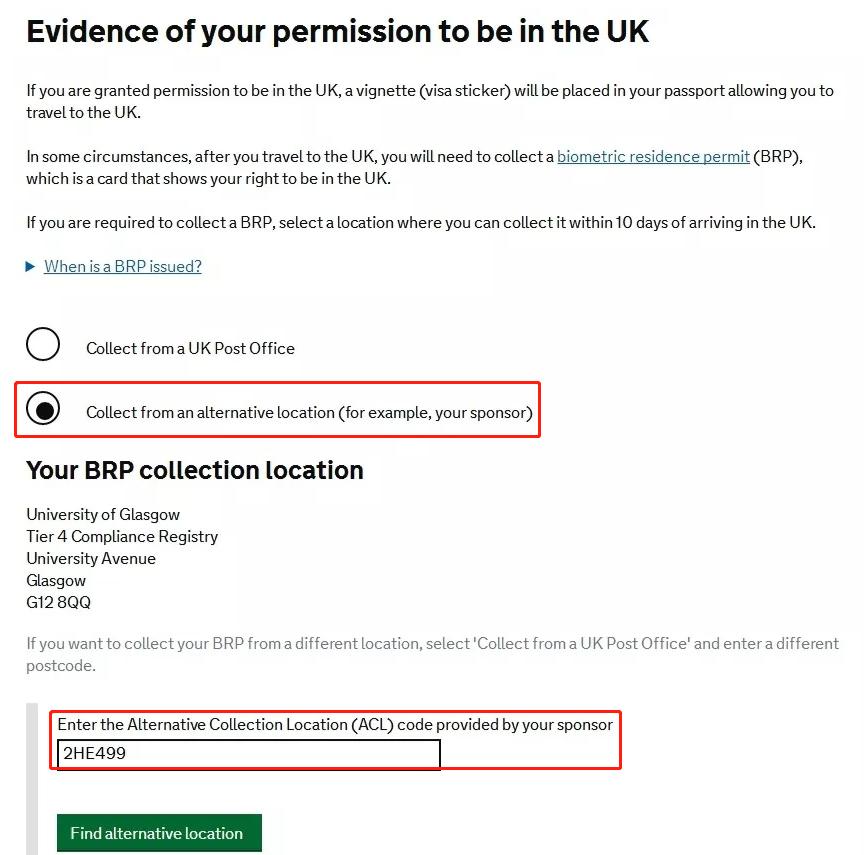Click the blue arrow icon before "When is a BRP issued?"
864x855 pixels.
[31, 266]
